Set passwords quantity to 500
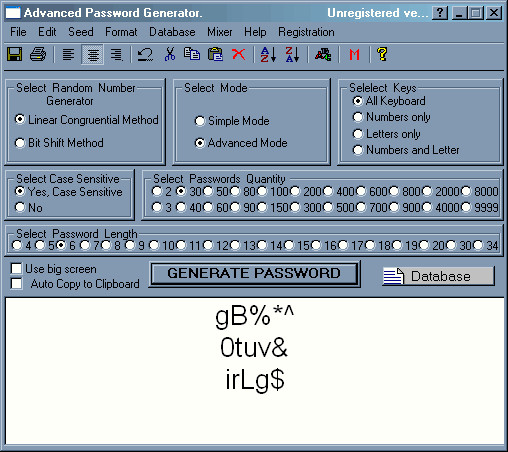The height and width of the screenshot is (452, 508). click(x=328, y=207)
